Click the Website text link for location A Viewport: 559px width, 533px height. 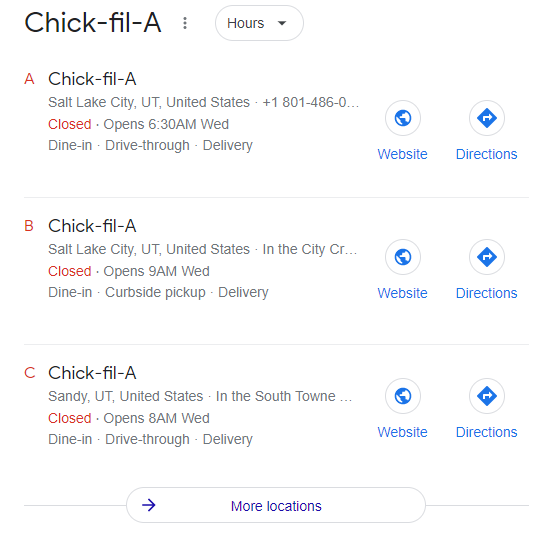click(402, 154)
